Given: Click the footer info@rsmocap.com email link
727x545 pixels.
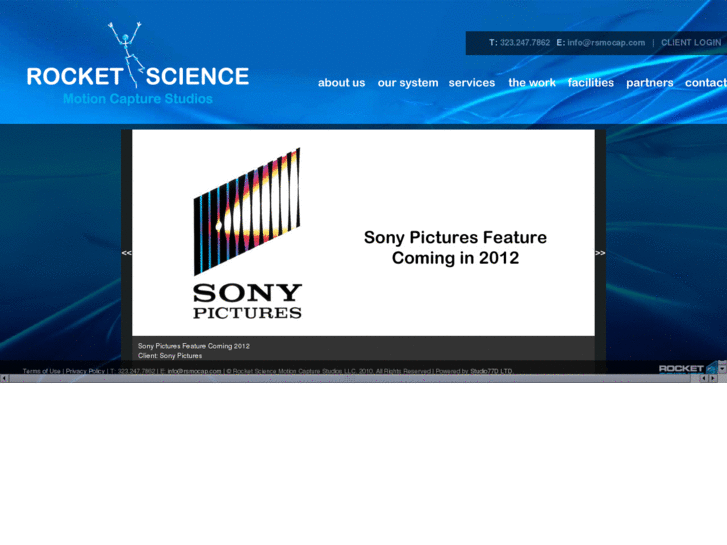Looking at the screenshot, I should (194, 371).
